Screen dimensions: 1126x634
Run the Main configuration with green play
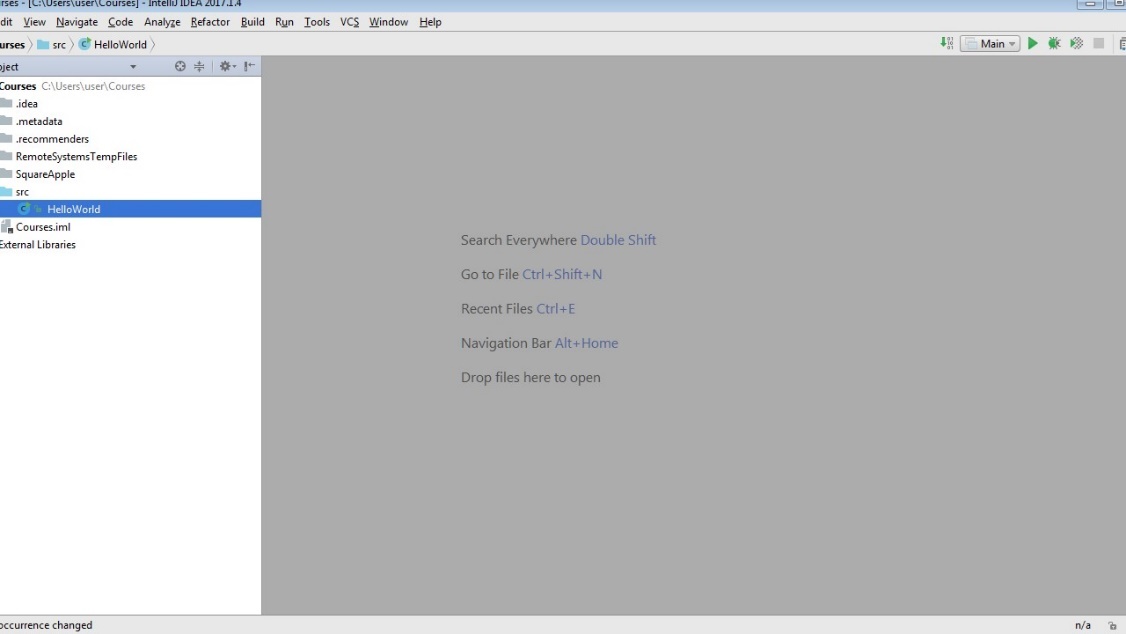[x=1033, y=44]
